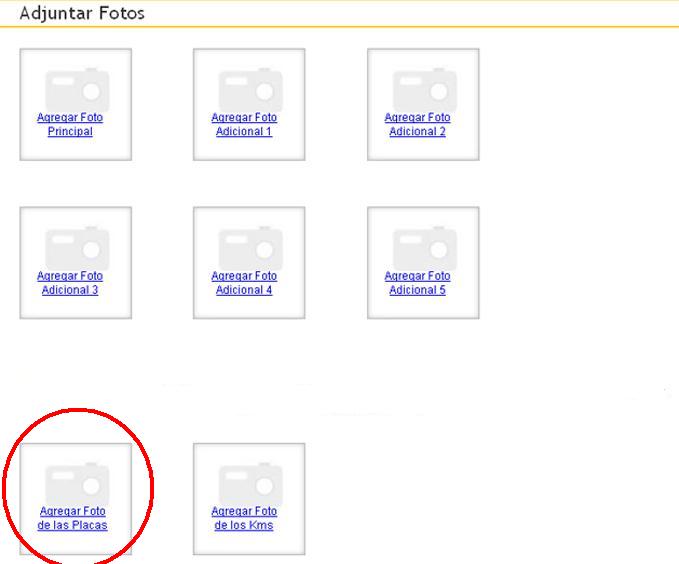This screenshot has width=679, height=564.
Task: Open the Agregar Foto Adicional 3 link
Action: [x=70, y=283]
